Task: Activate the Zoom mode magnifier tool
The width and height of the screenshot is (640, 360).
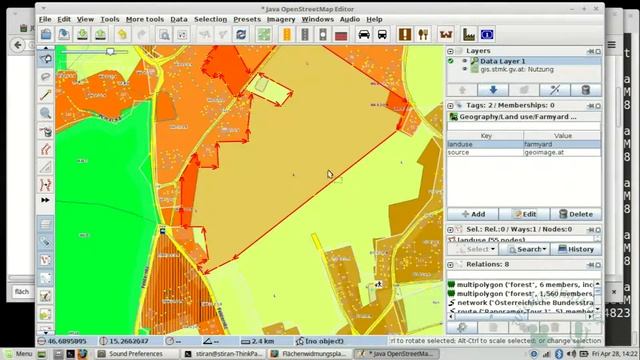Action: pos(46,113)
